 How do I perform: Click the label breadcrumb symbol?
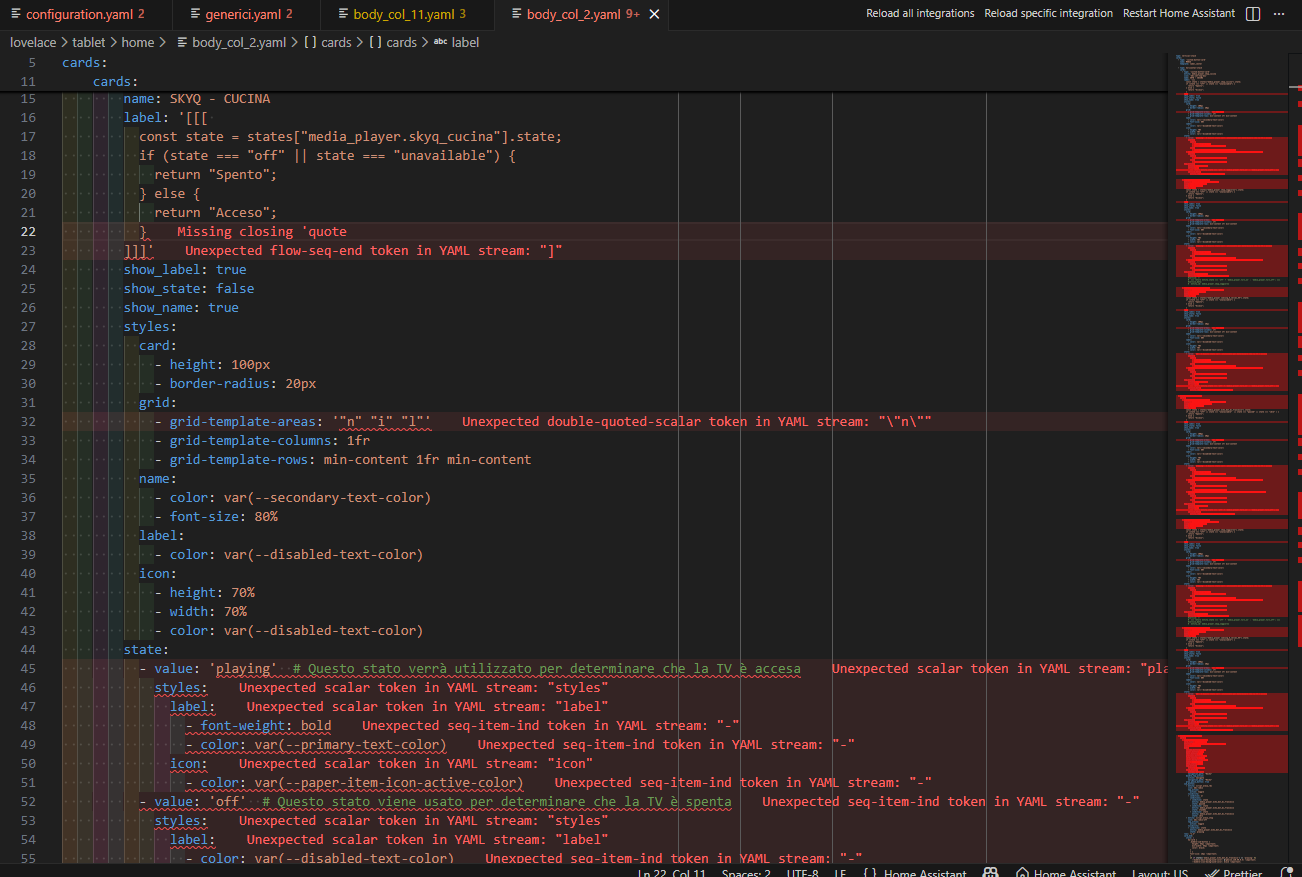point(464,43)
